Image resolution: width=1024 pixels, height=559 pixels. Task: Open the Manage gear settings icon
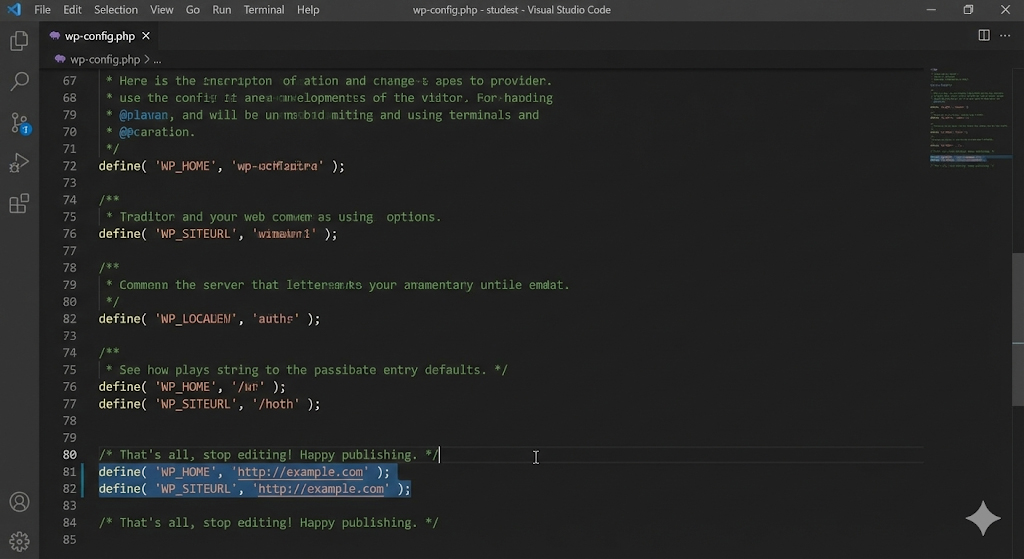20,541
